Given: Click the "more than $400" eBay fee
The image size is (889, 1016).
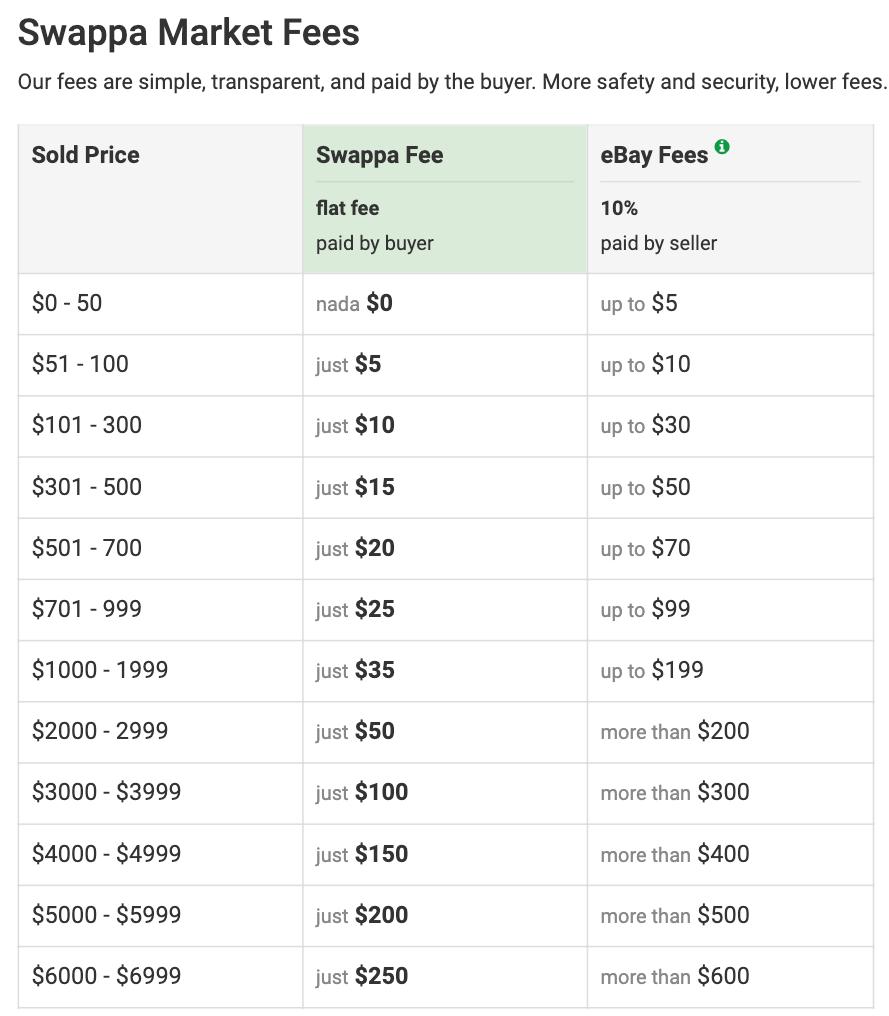Looking at the screenshot, I should [675, 854].
